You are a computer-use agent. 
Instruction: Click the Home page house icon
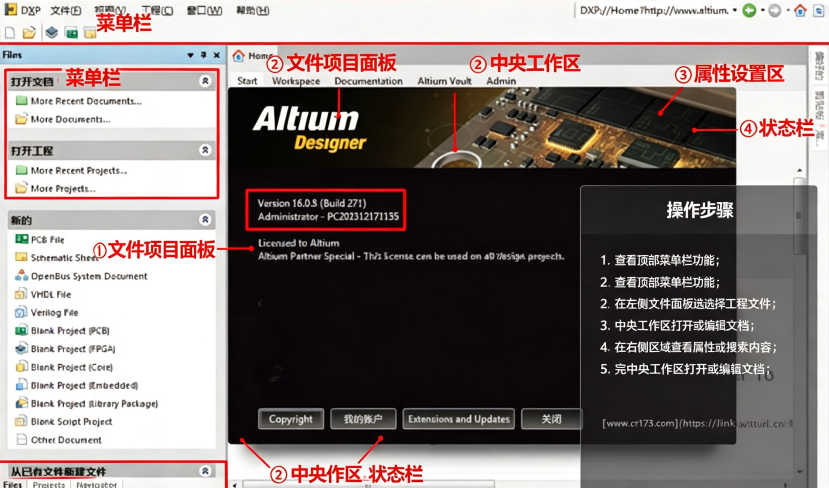point(800,11)
